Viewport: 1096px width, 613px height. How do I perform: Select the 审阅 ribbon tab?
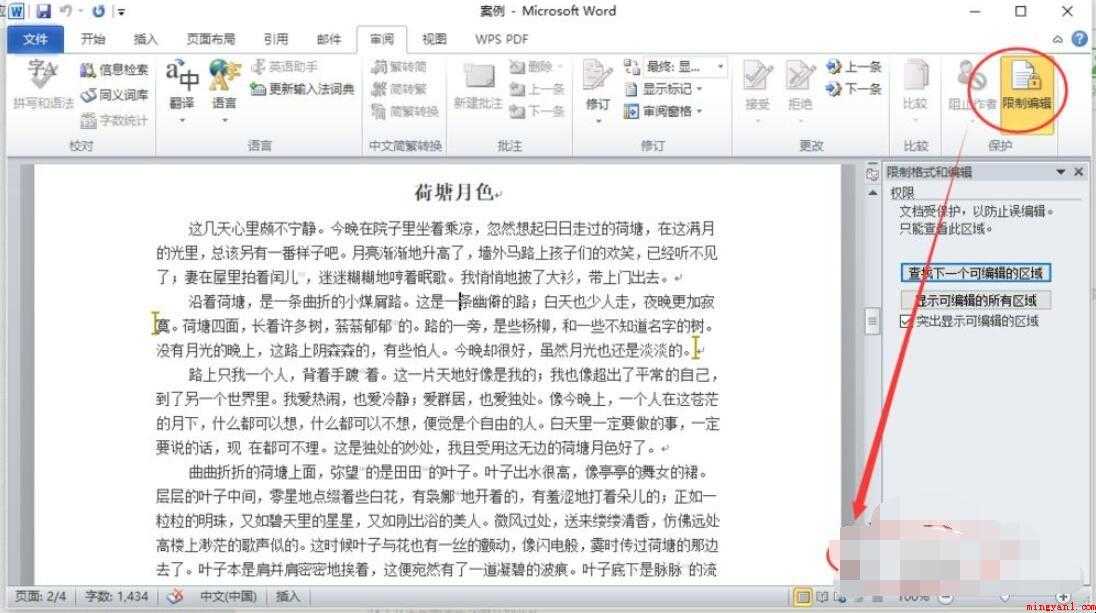382,39
